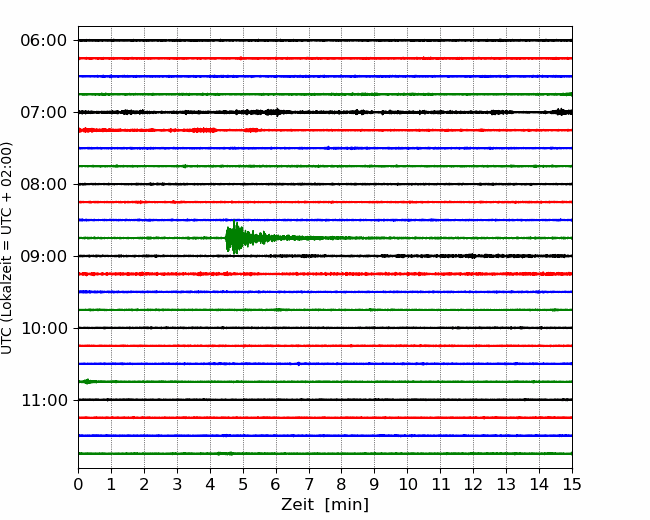Click the 08:00 time label
This screenshot has height=520, width=650.
44,185
